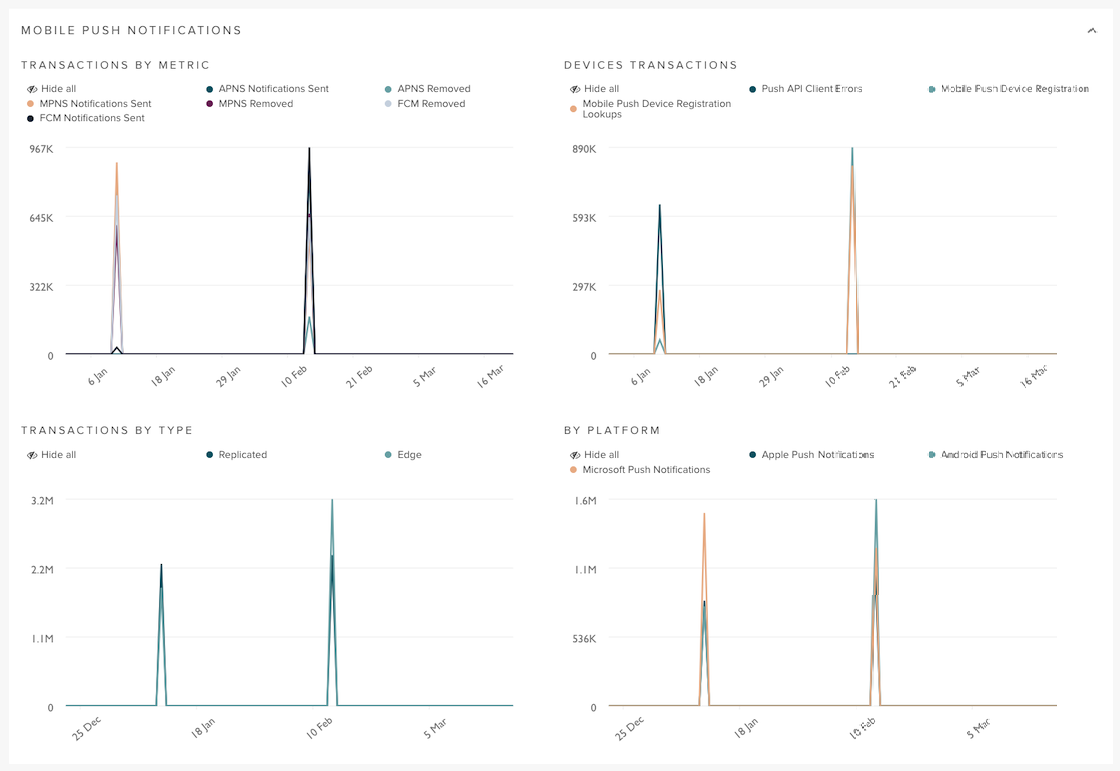Image resolution: width=1120 pixels, height=771 pixels.
Task: Click the eye icon in Transactions by Type
Action: [x=32, y=455]
